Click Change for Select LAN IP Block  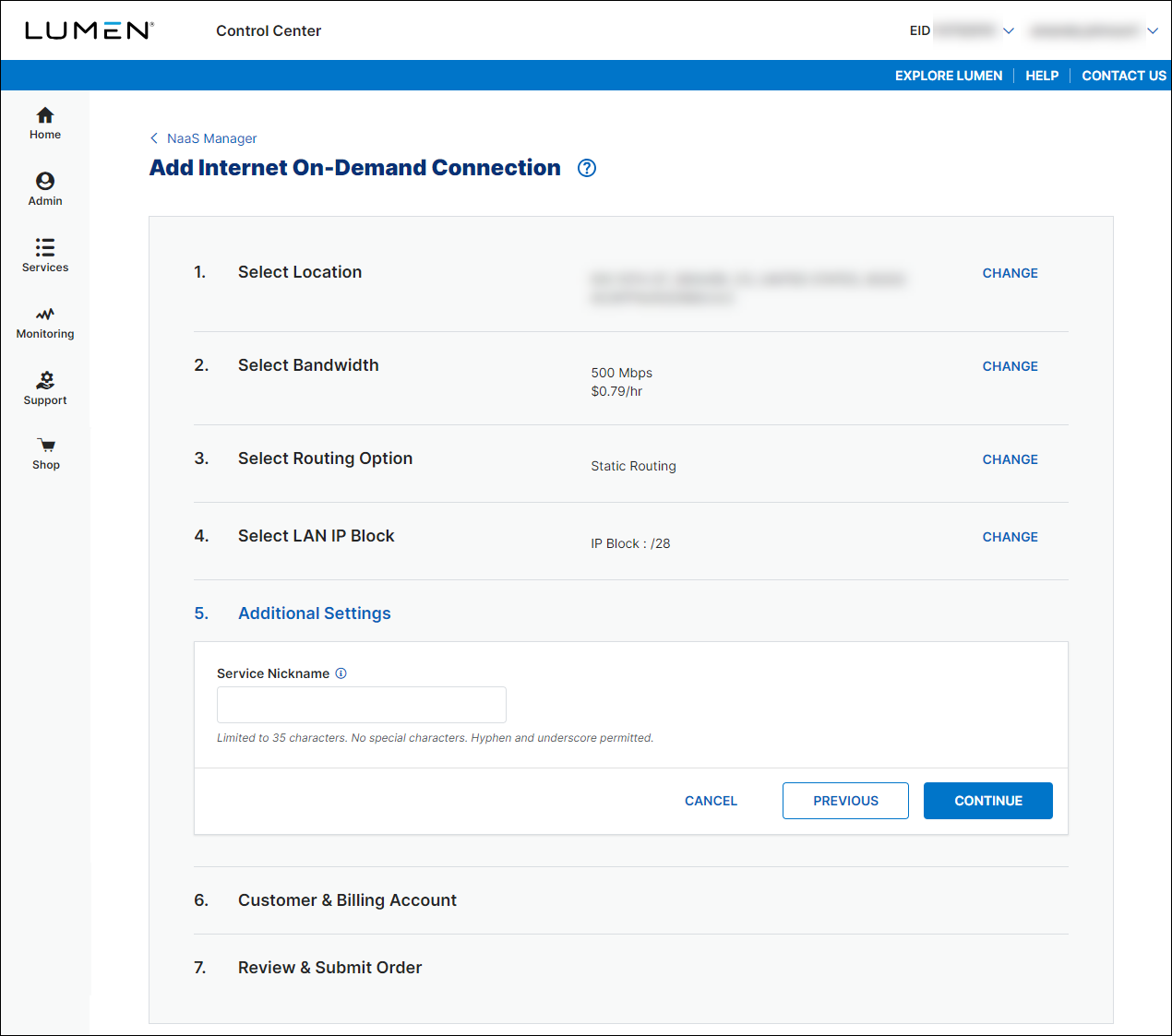[1010, 537]
